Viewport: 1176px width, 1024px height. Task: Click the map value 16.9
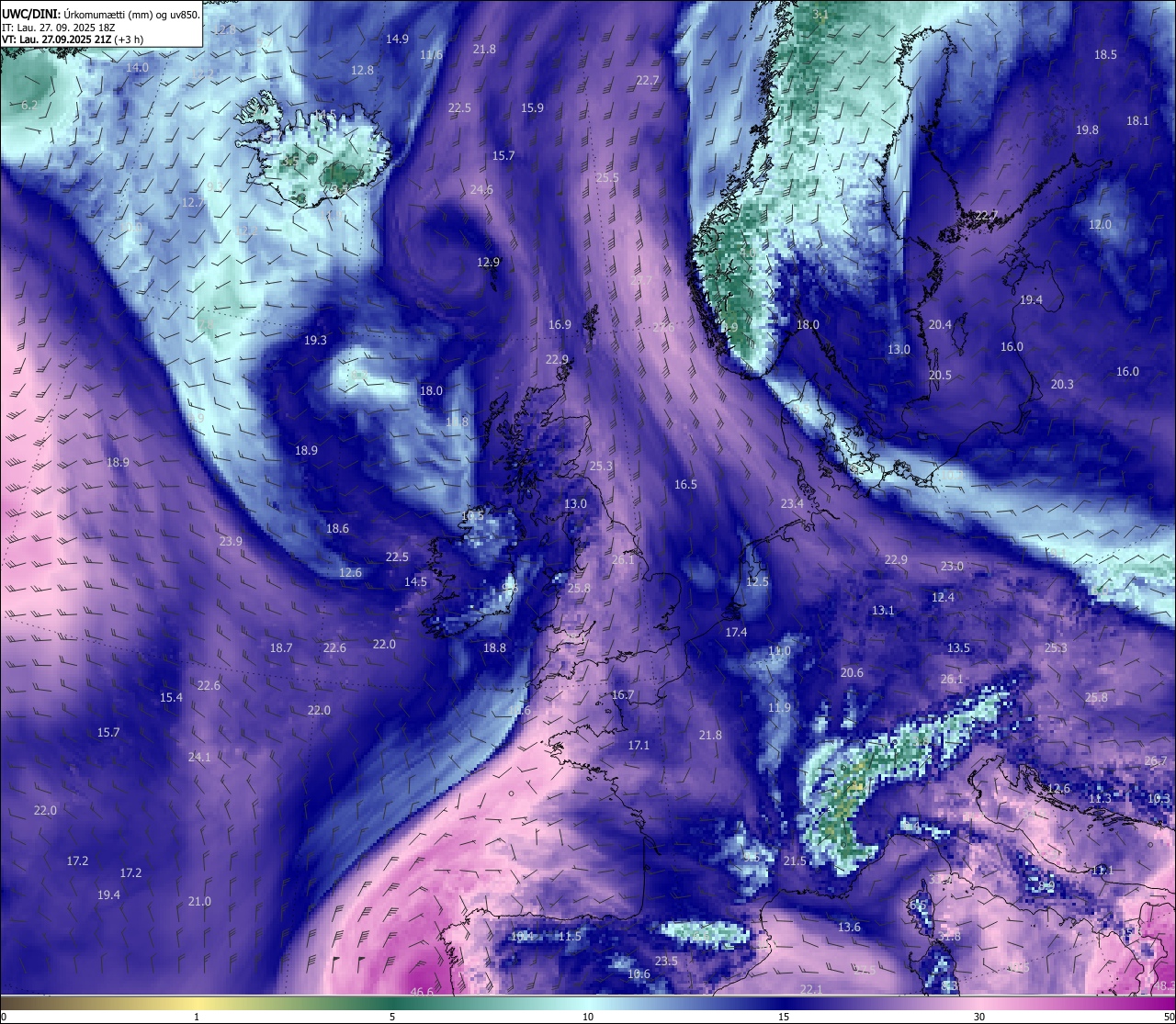(x=560, y=324)
